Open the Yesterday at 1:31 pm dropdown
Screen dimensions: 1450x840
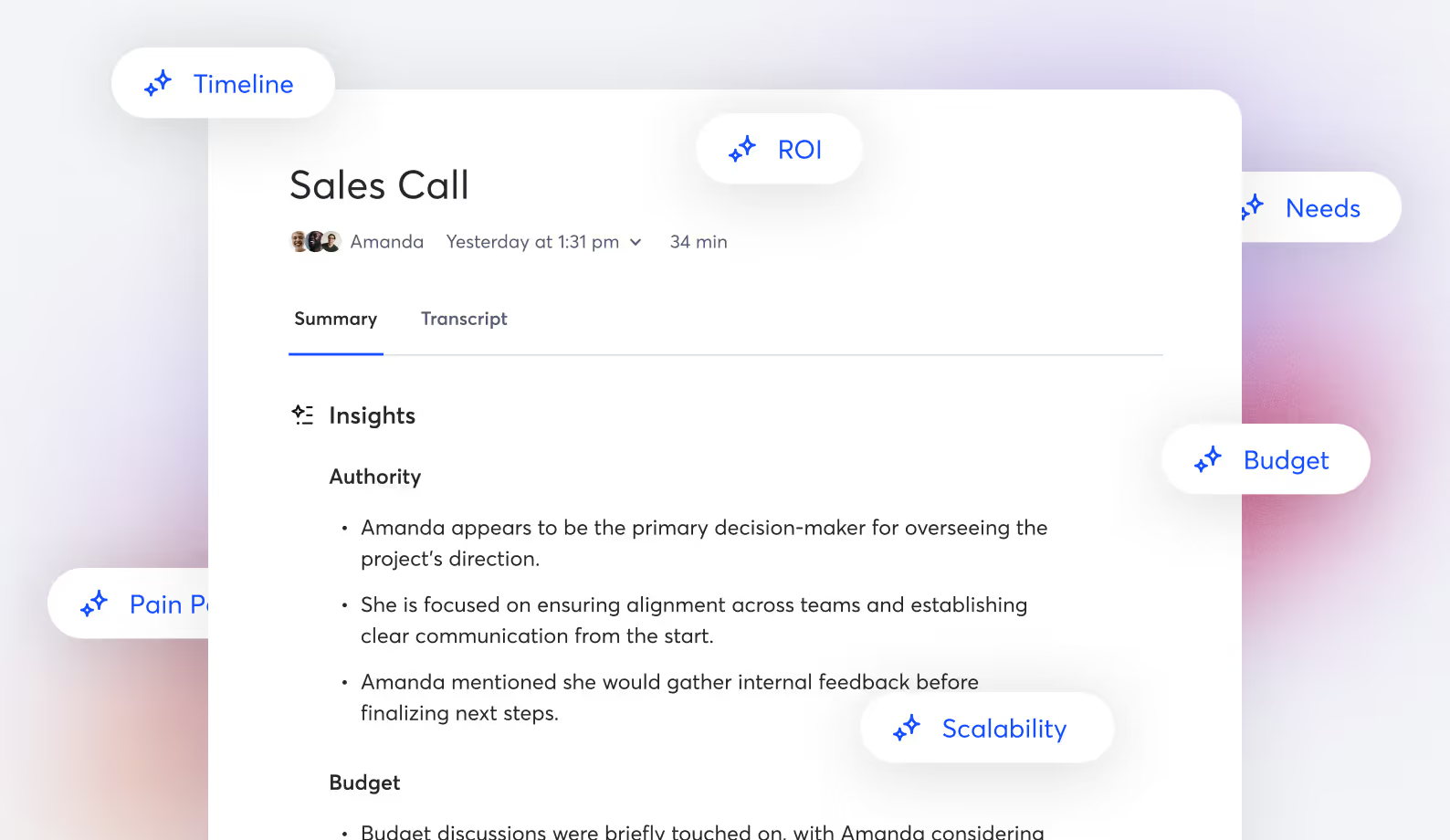click(x=544, y=242)
